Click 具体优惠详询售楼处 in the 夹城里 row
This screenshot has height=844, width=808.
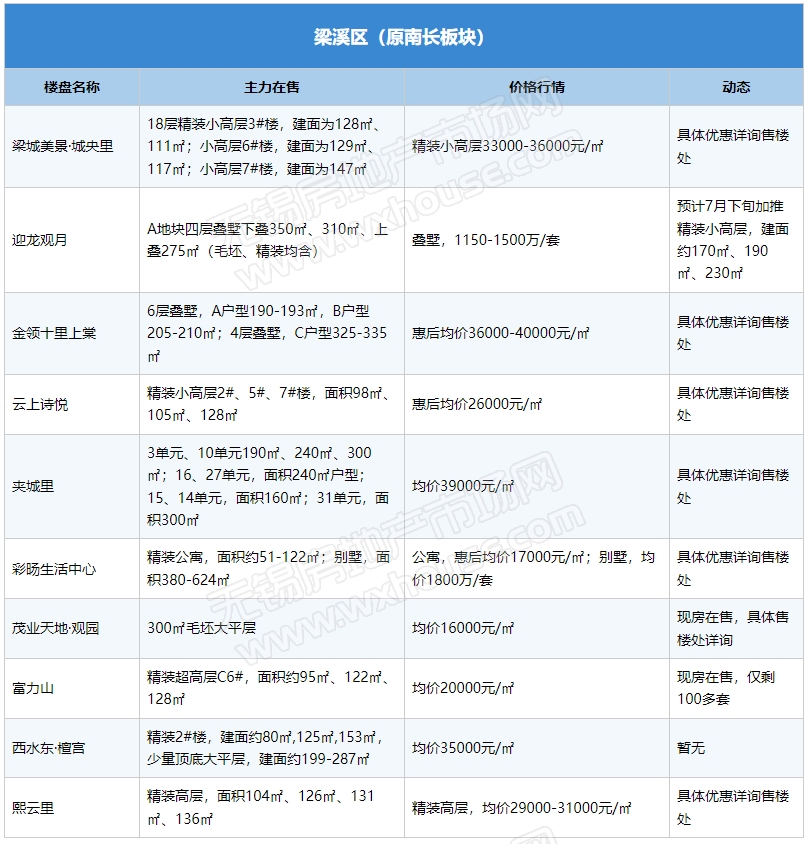733,486
